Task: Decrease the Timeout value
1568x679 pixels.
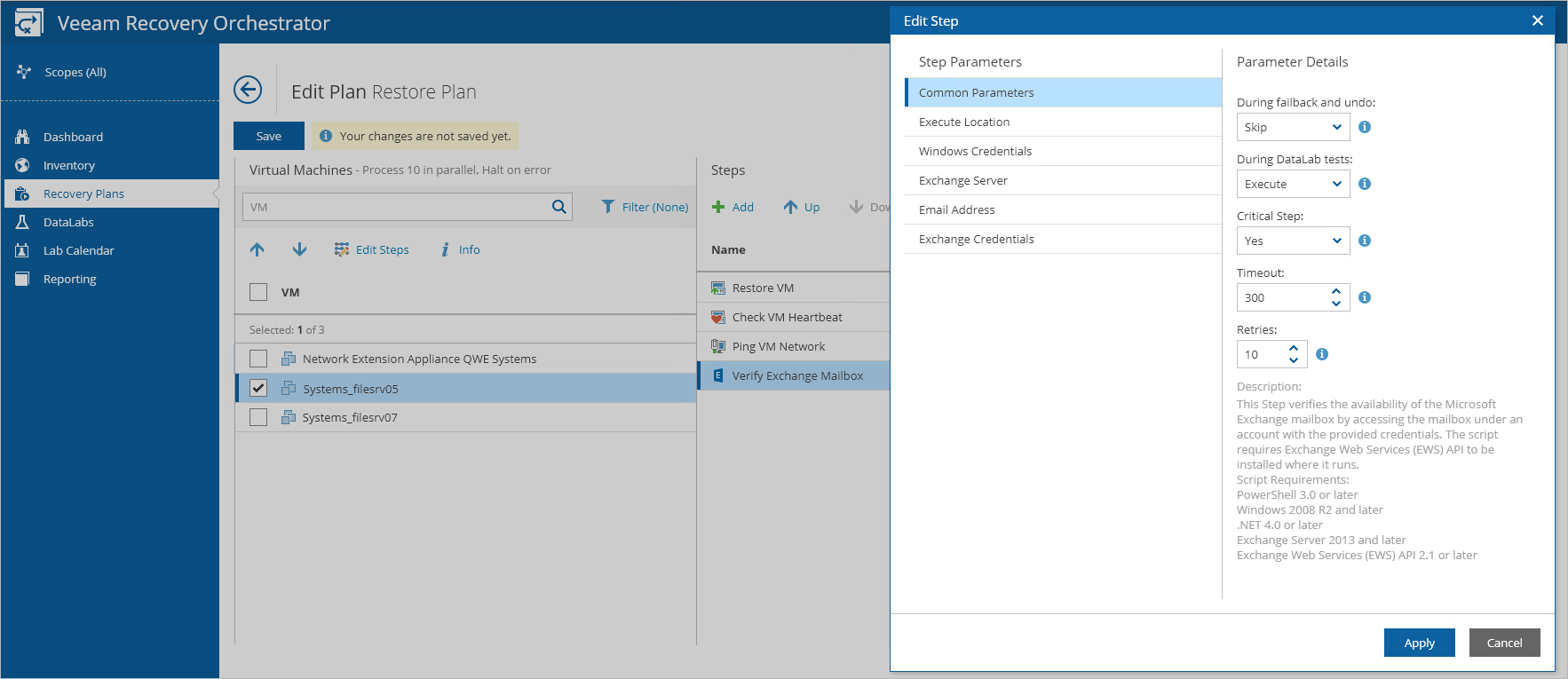Action: click(x=1336, y=304)
